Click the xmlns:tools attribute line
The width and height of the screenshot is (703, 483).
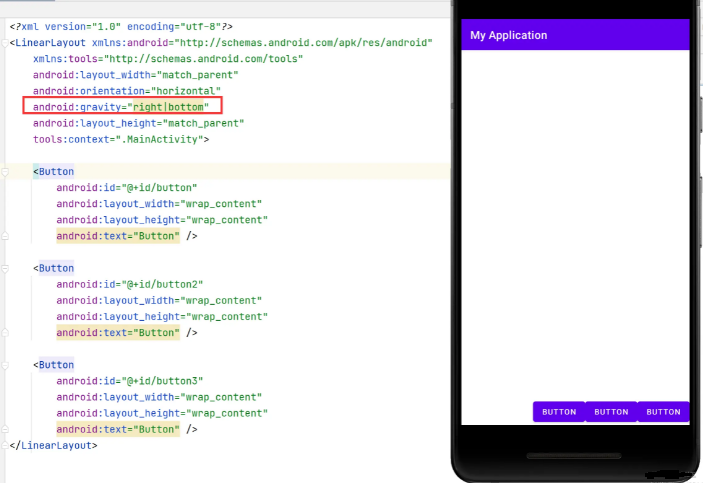(168, 59)
